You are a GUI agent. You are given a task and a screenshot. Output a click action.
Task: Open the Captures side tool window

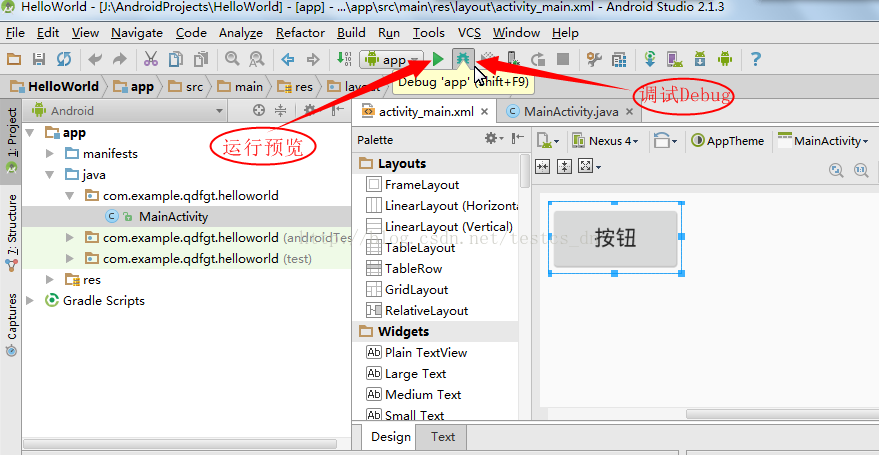[11, 325]
